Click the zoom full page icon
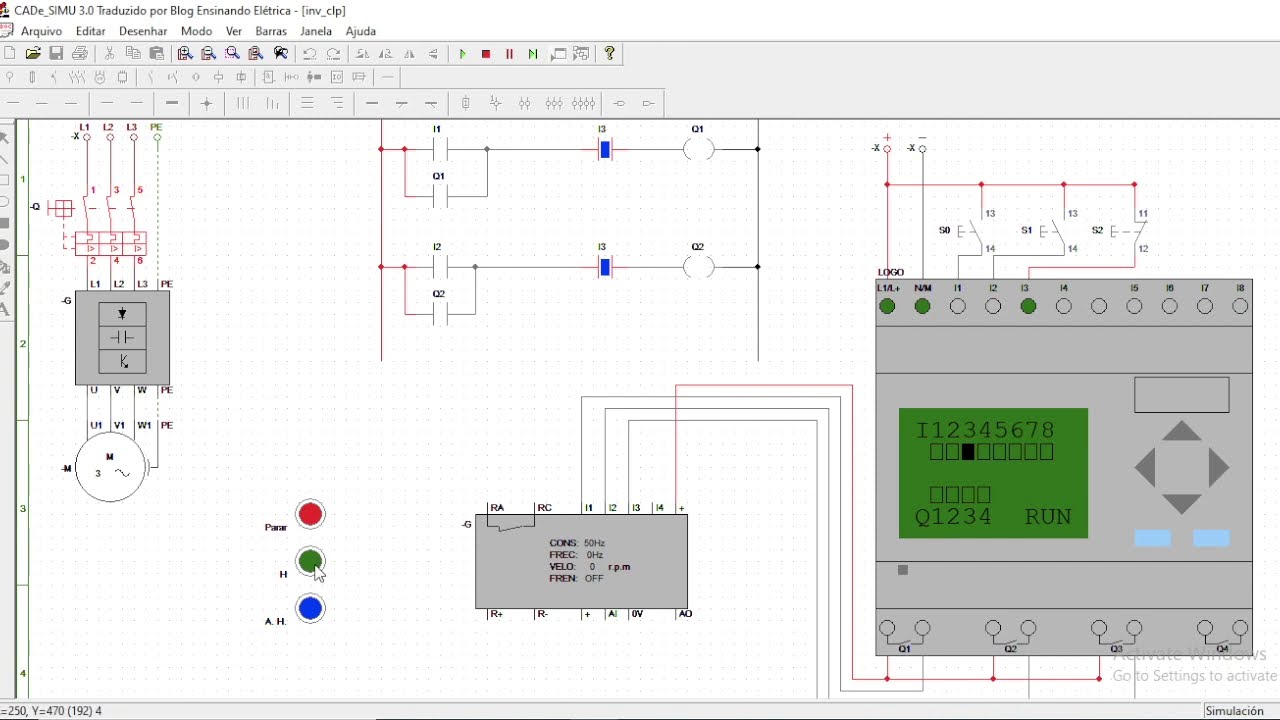 tap(257, 54)
